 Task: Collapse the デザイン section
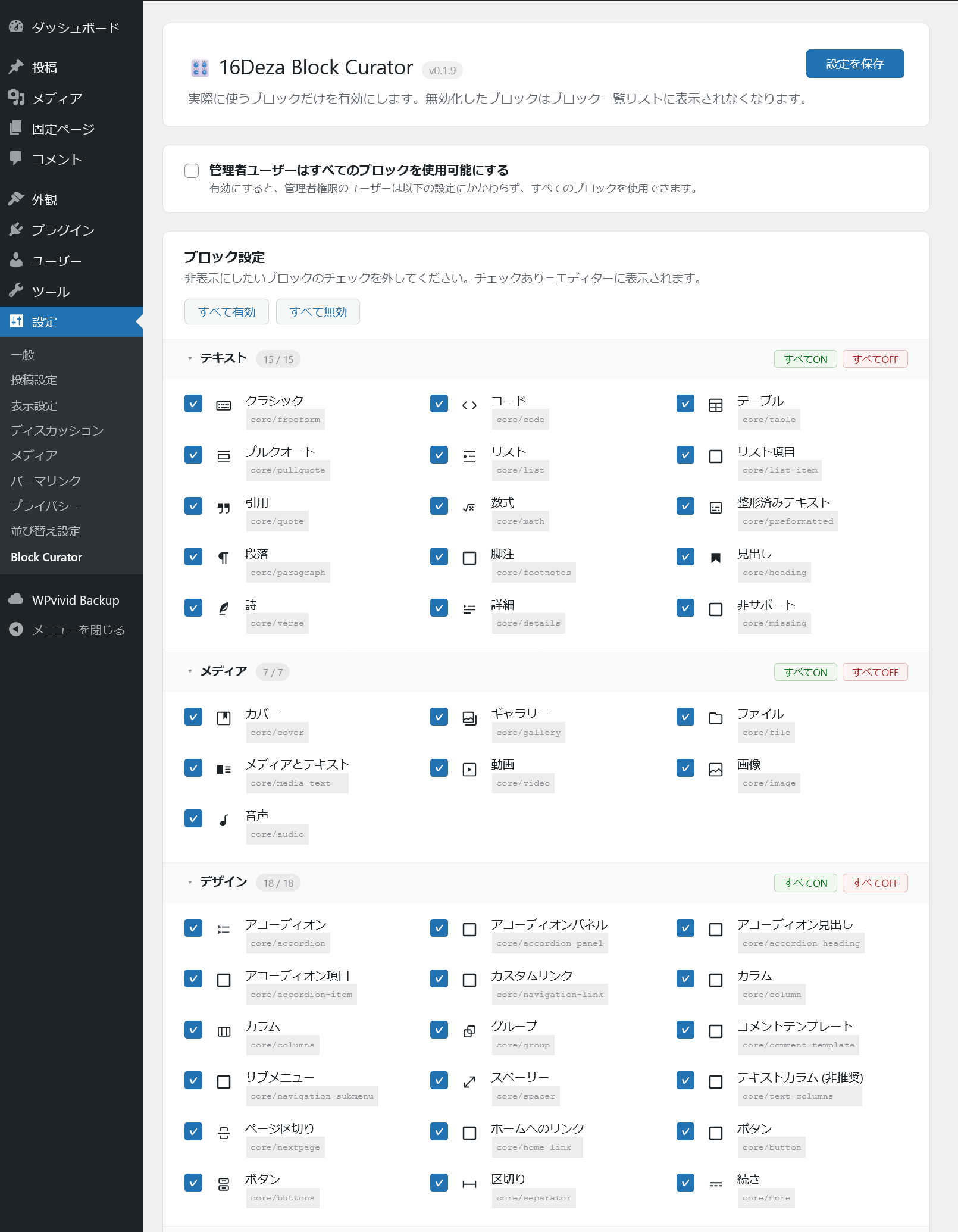click(x=190, y=882)
